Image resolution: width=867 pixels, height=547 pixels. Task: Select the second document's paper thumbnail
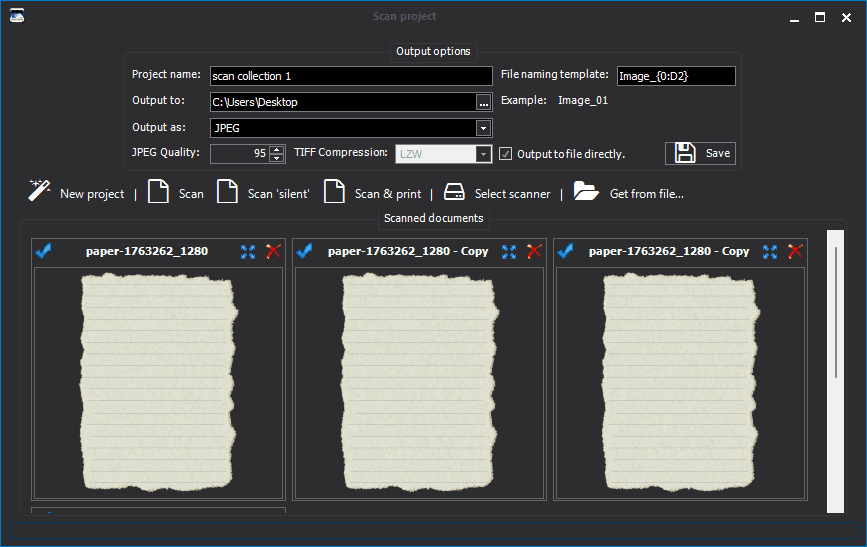[419, 382]
